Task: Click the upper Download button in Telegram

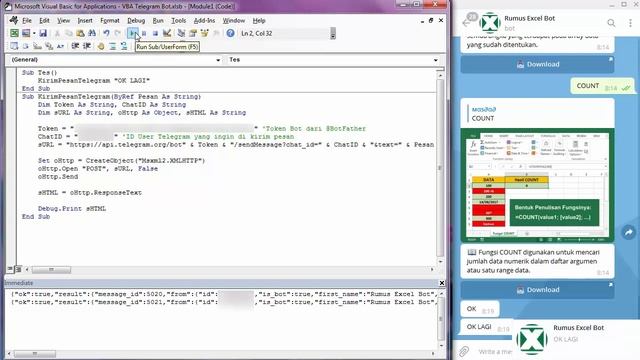Action: pyautogui.click(x=538, y=64)
